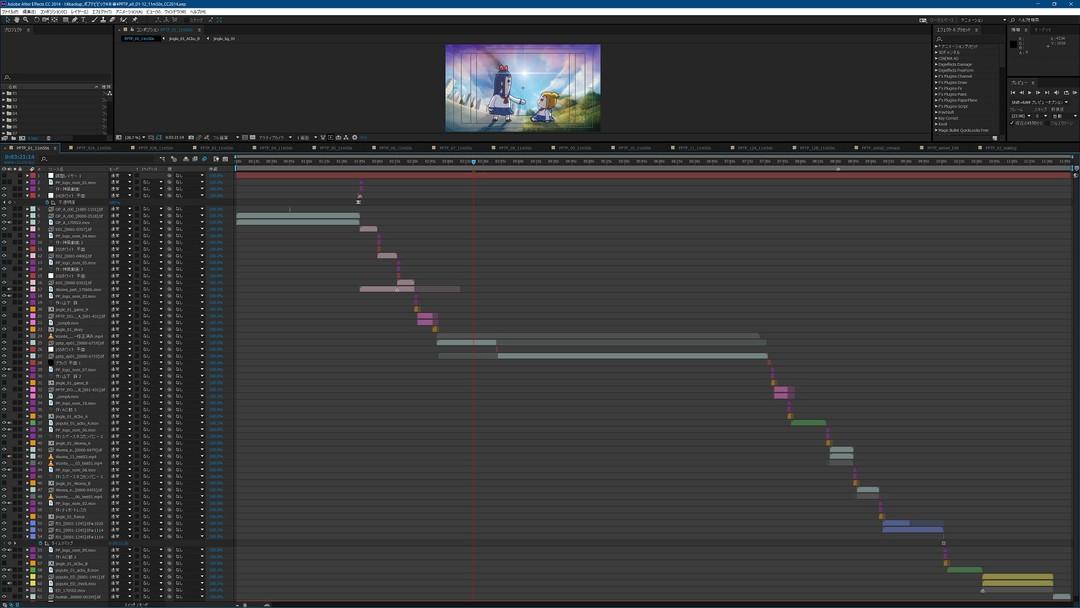Select the Type text tool
The height and width of the screenshot is (608, 1080).
pos(83,20)
